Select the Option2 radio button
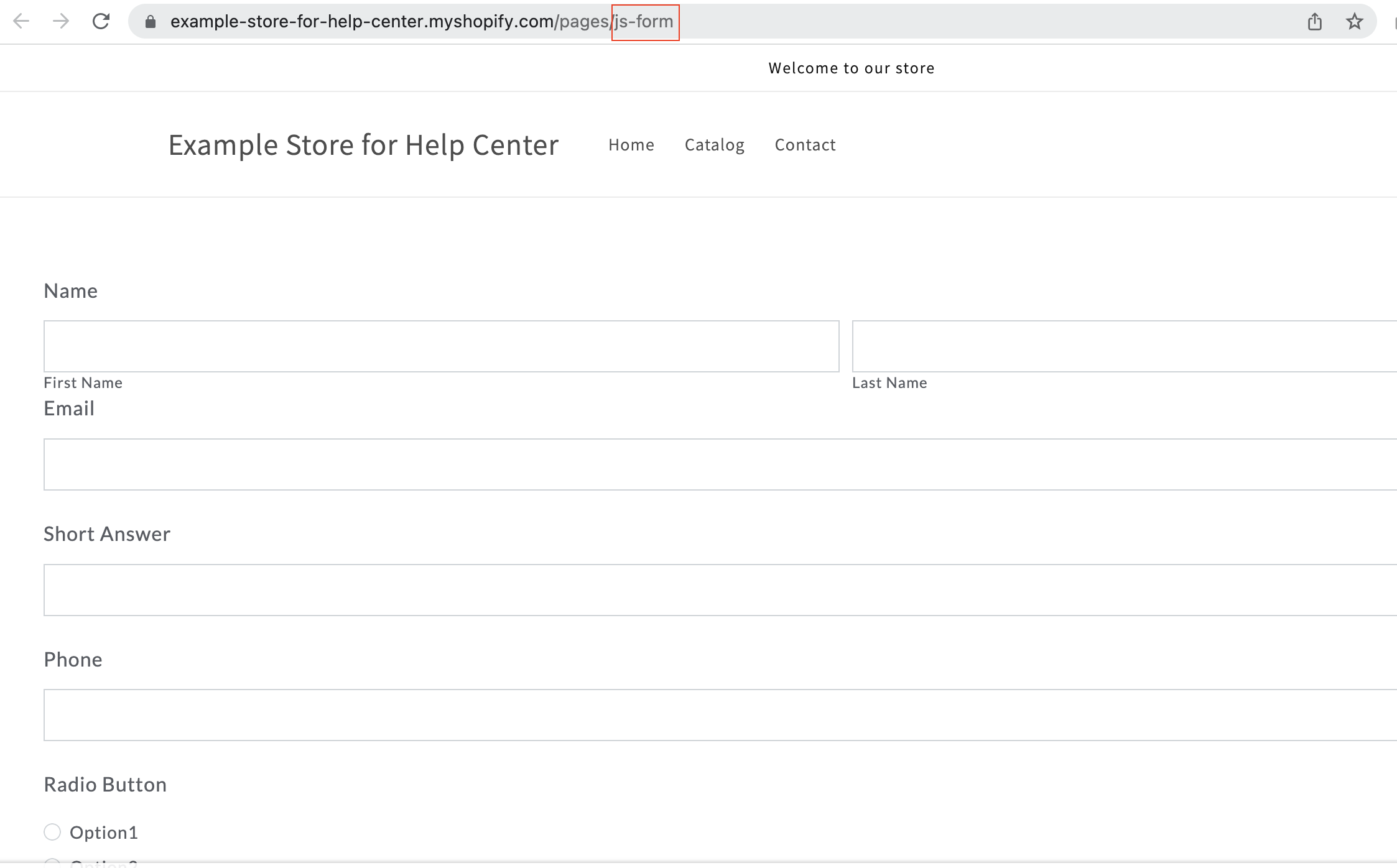Image resolution: width=1397 pixels, height=868 pixels. click(x=53, y=864)
